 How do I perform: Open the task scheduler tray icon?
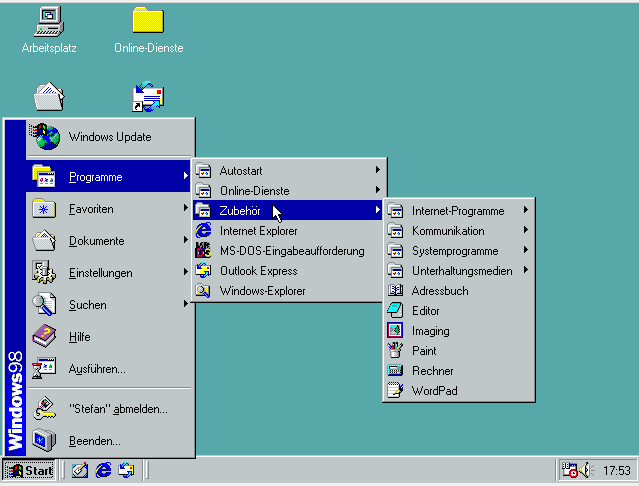[x=569, y=470]
